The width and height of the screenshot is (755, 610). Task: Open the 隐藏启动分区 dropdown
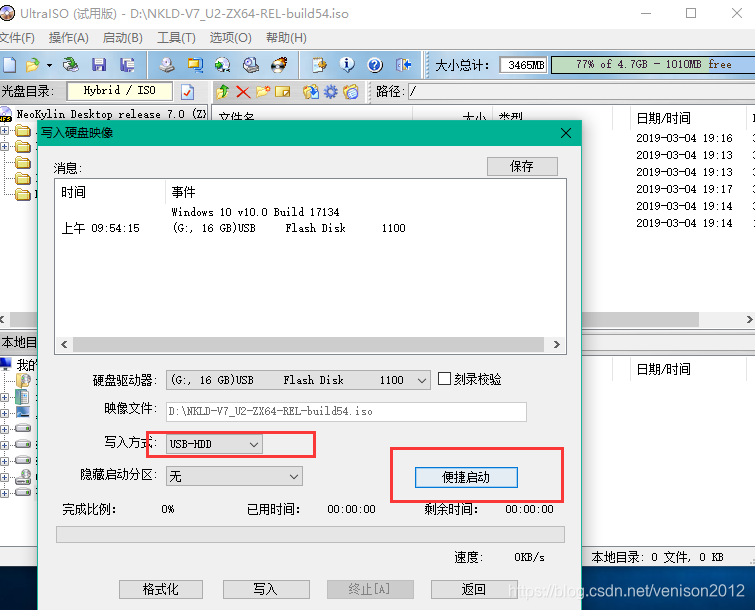tap(234, 477)
